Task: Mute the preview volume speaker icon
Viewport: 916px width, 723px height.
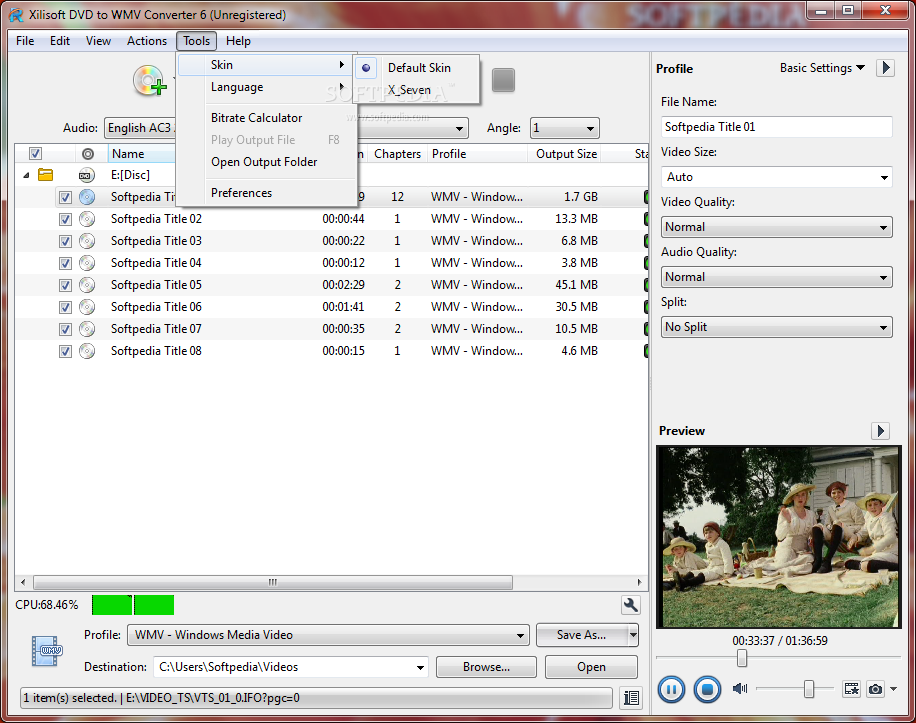Action: pos(740,689)
